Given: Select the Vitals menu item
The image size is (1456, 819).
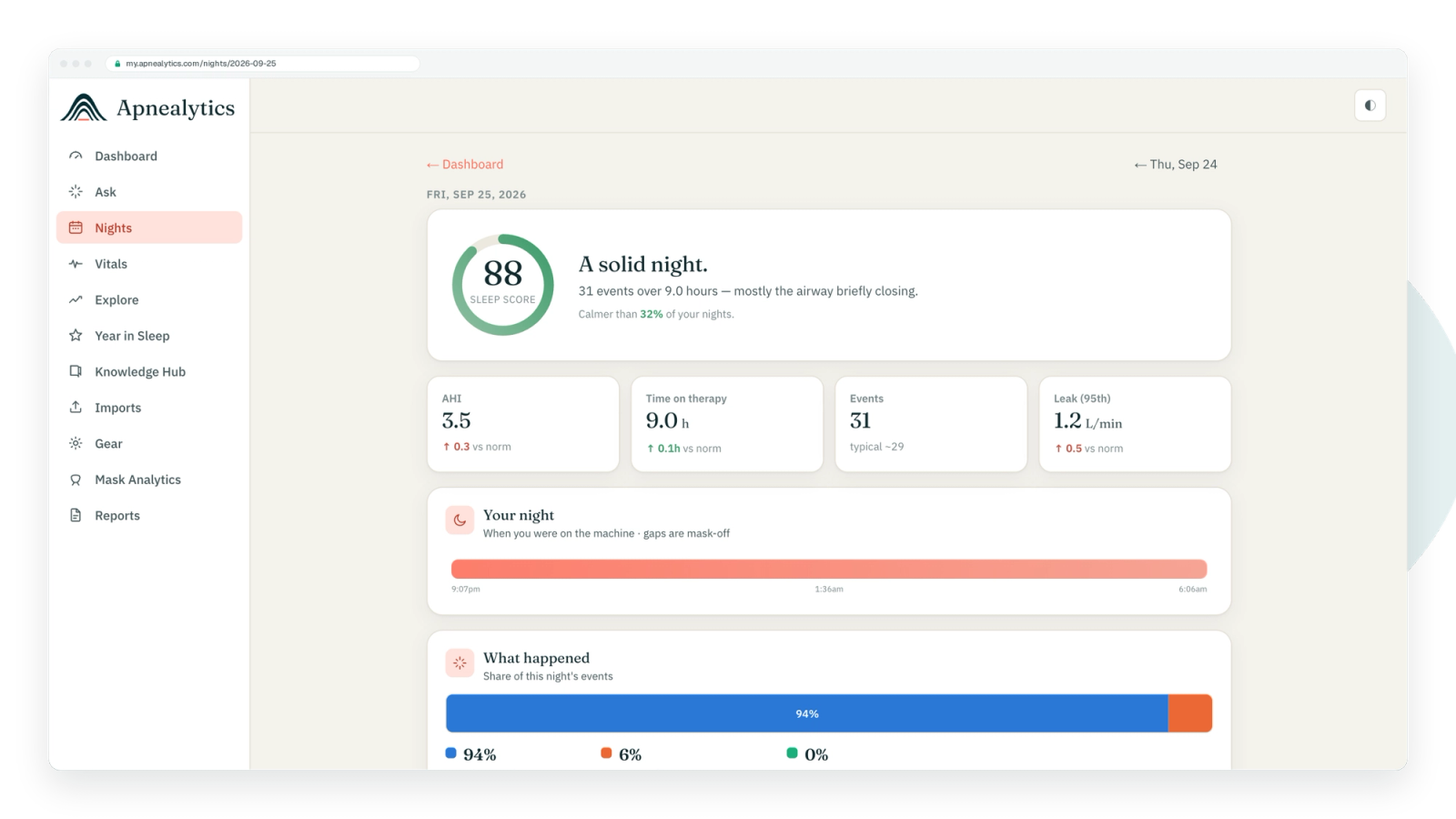Looking at the screenshot, I should point(149,264).
